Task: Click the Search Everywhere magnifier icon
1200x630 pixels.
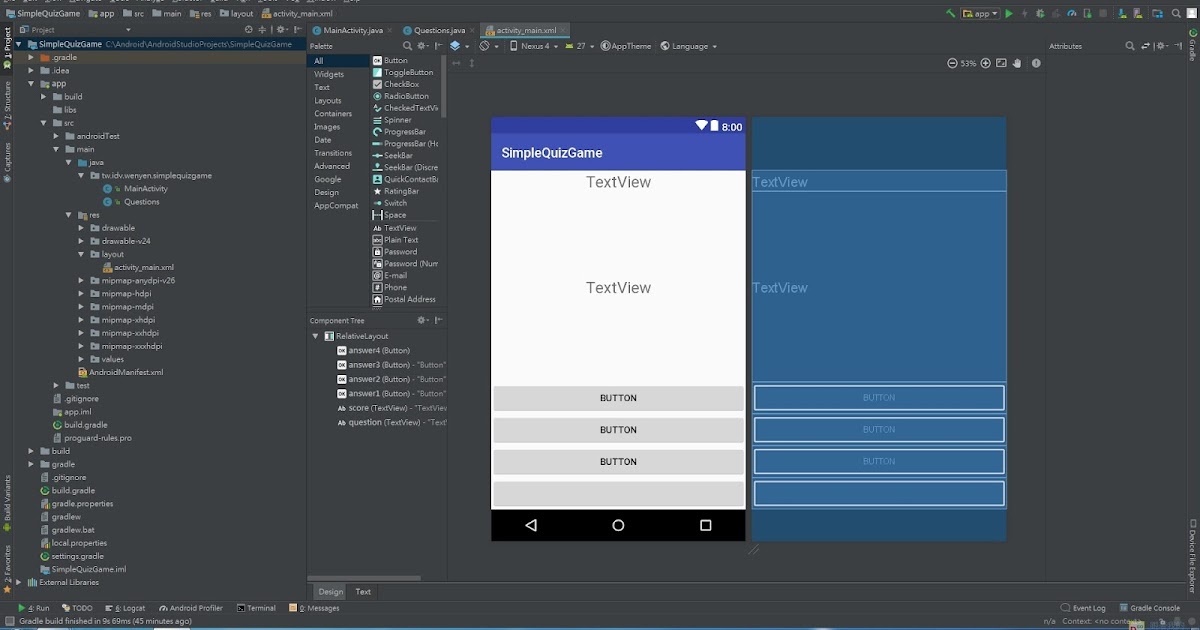Action: point(1176,14)
